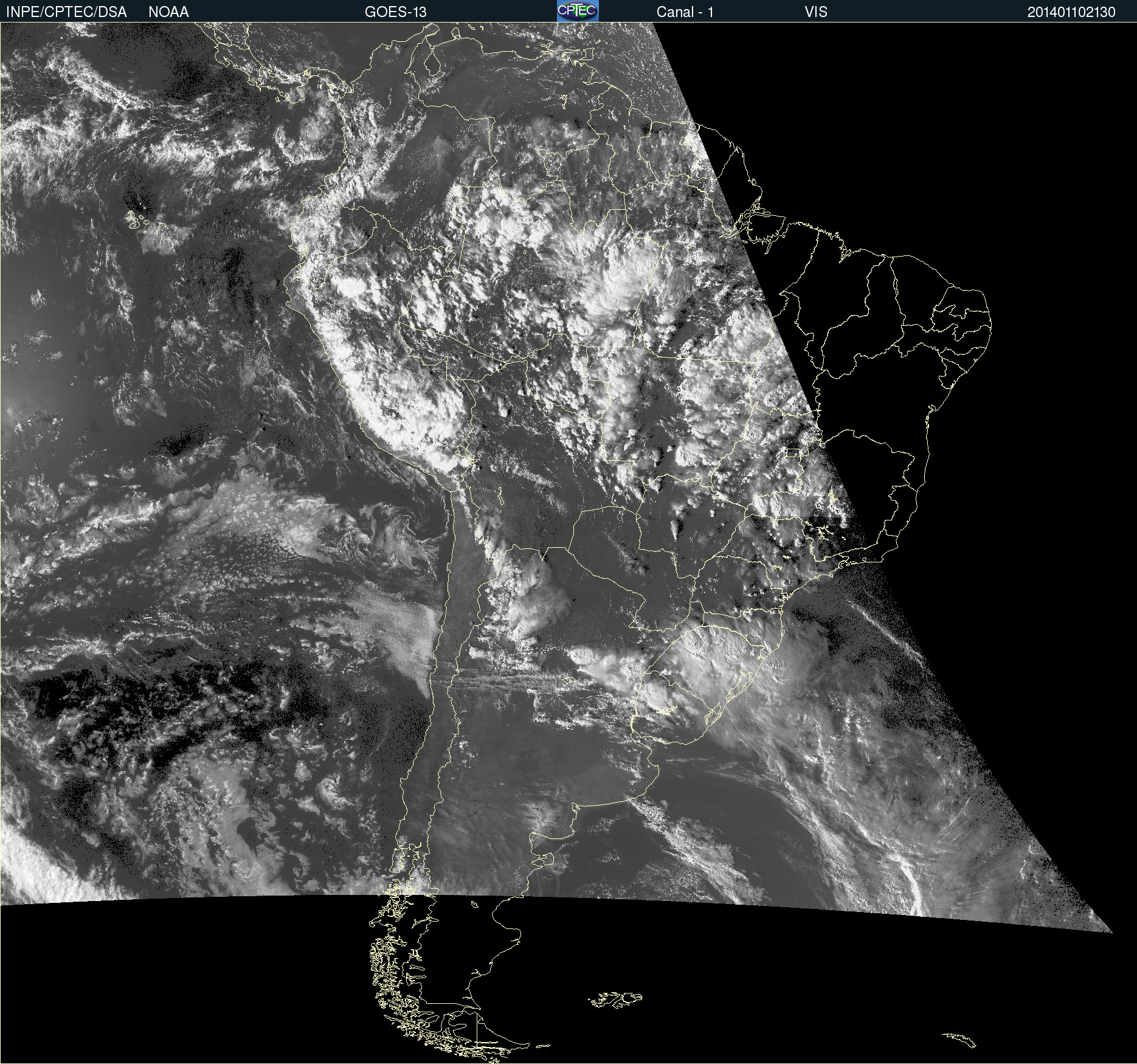
Task: Click the satellite image of South America
Action: (x=568, y=543)
